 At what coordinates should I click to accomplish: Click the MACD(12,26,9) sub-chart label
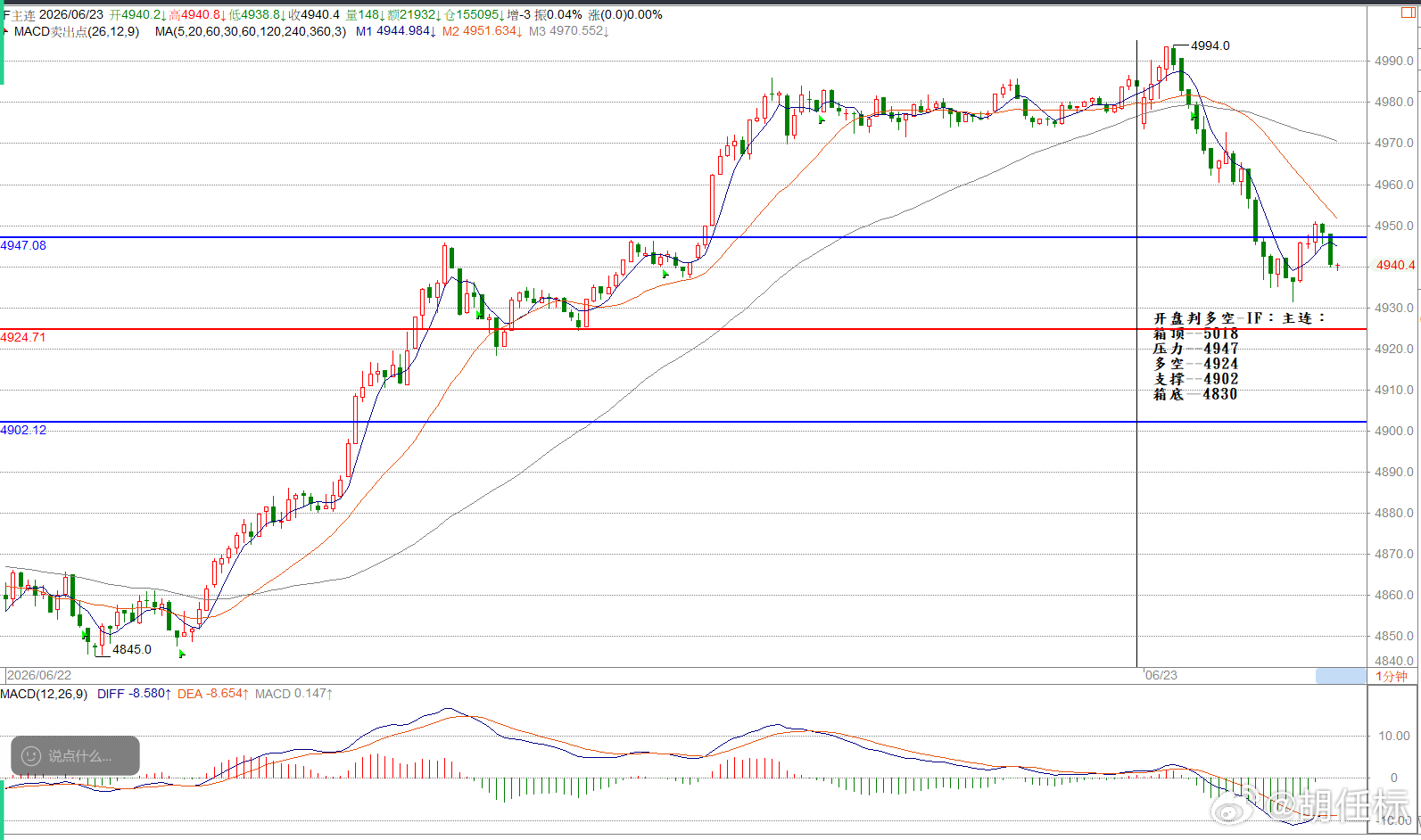tap(44, 694)
